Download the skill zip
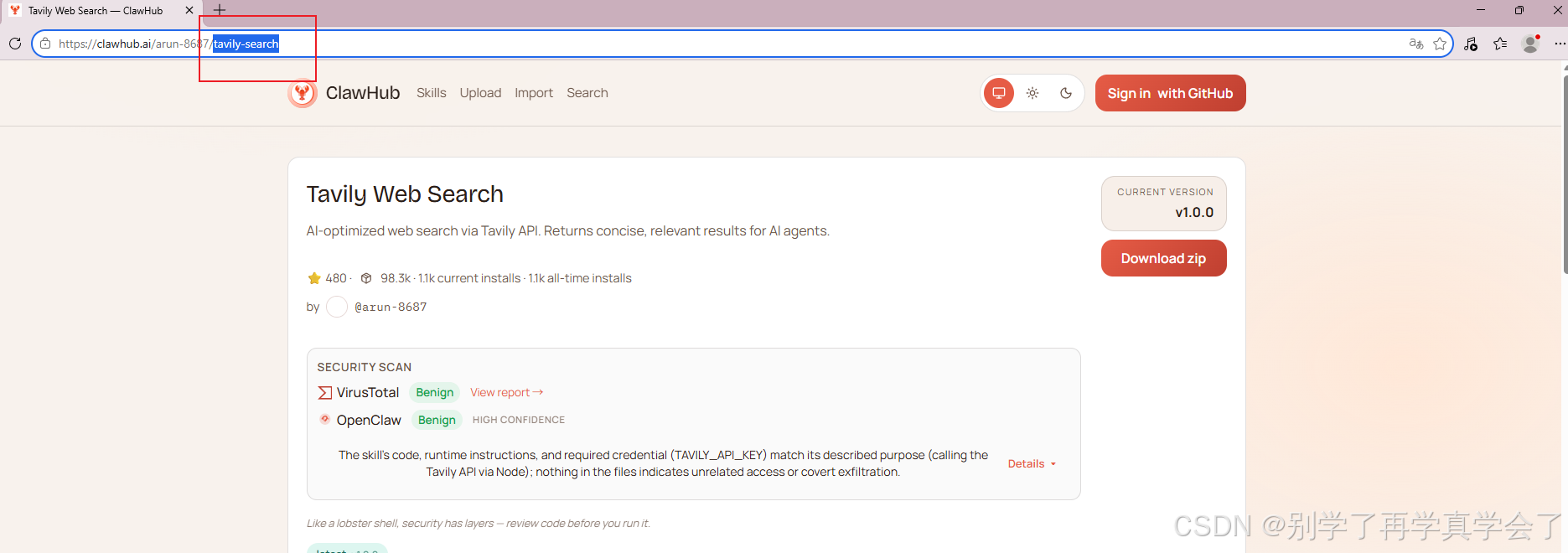The width and height of the screenshot is (1568, 553). click(1163, 258)
